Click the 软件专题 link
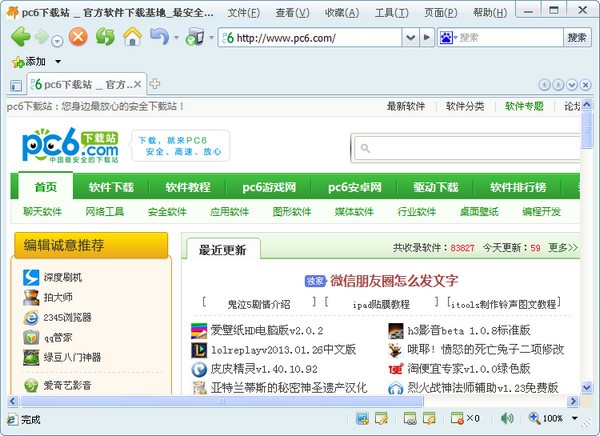This screenshot has height=436, width=600. 524,106
